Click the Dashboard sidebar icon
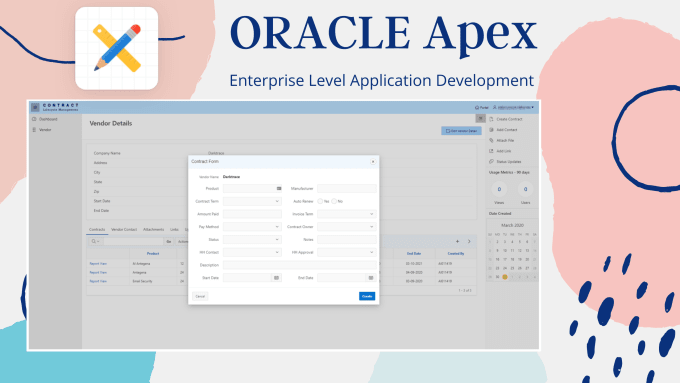This screenshot has width=680, height=383. click(34, 119)
